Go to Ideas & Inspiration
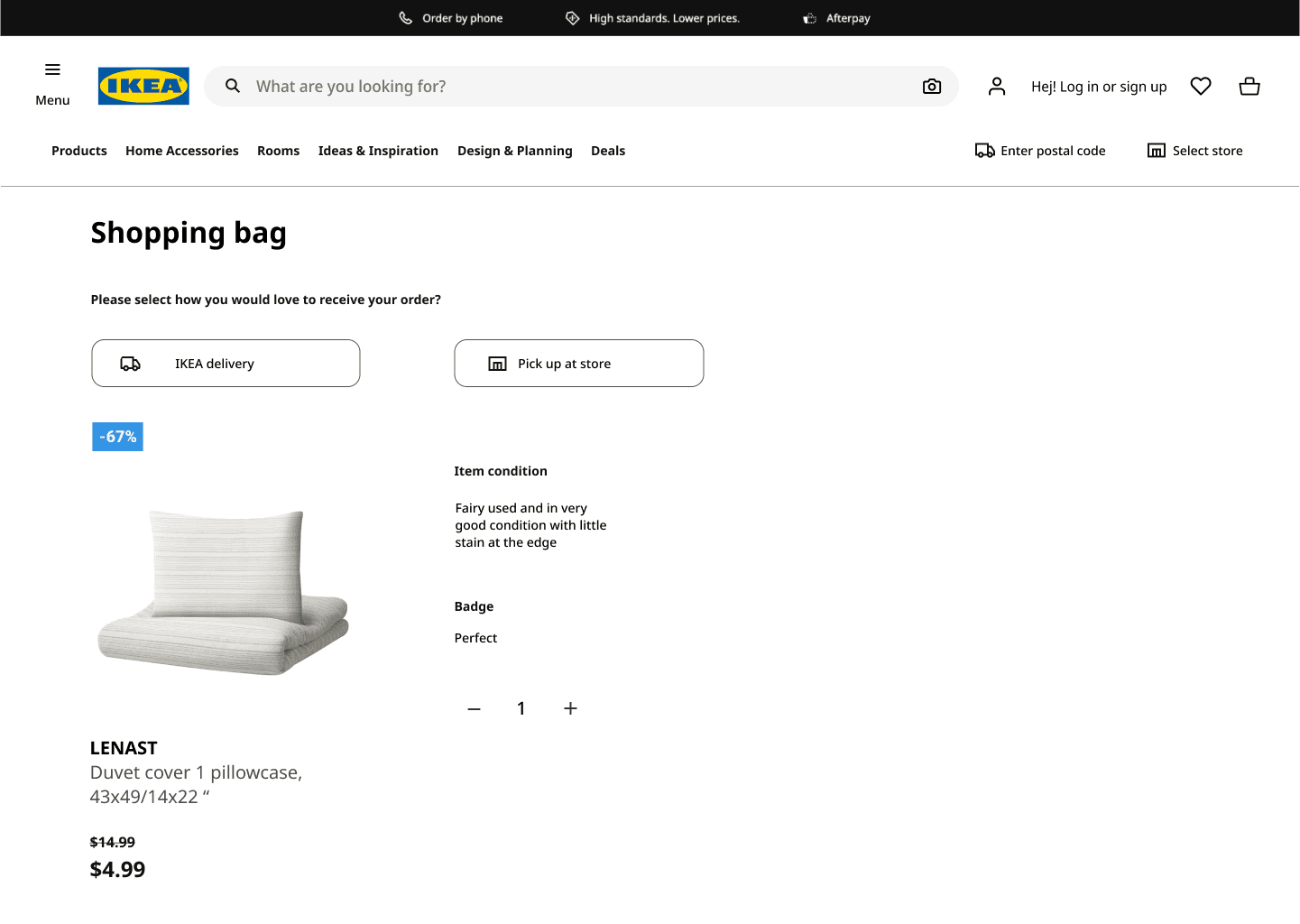The image size is (1300, 924). click(379, 151)
